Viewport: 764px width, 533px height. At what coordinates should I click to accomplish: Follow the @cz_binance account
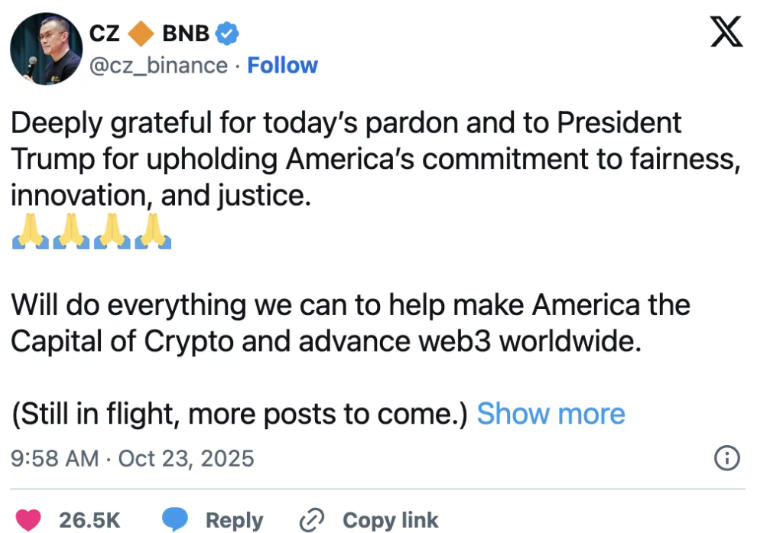point(283,65)
